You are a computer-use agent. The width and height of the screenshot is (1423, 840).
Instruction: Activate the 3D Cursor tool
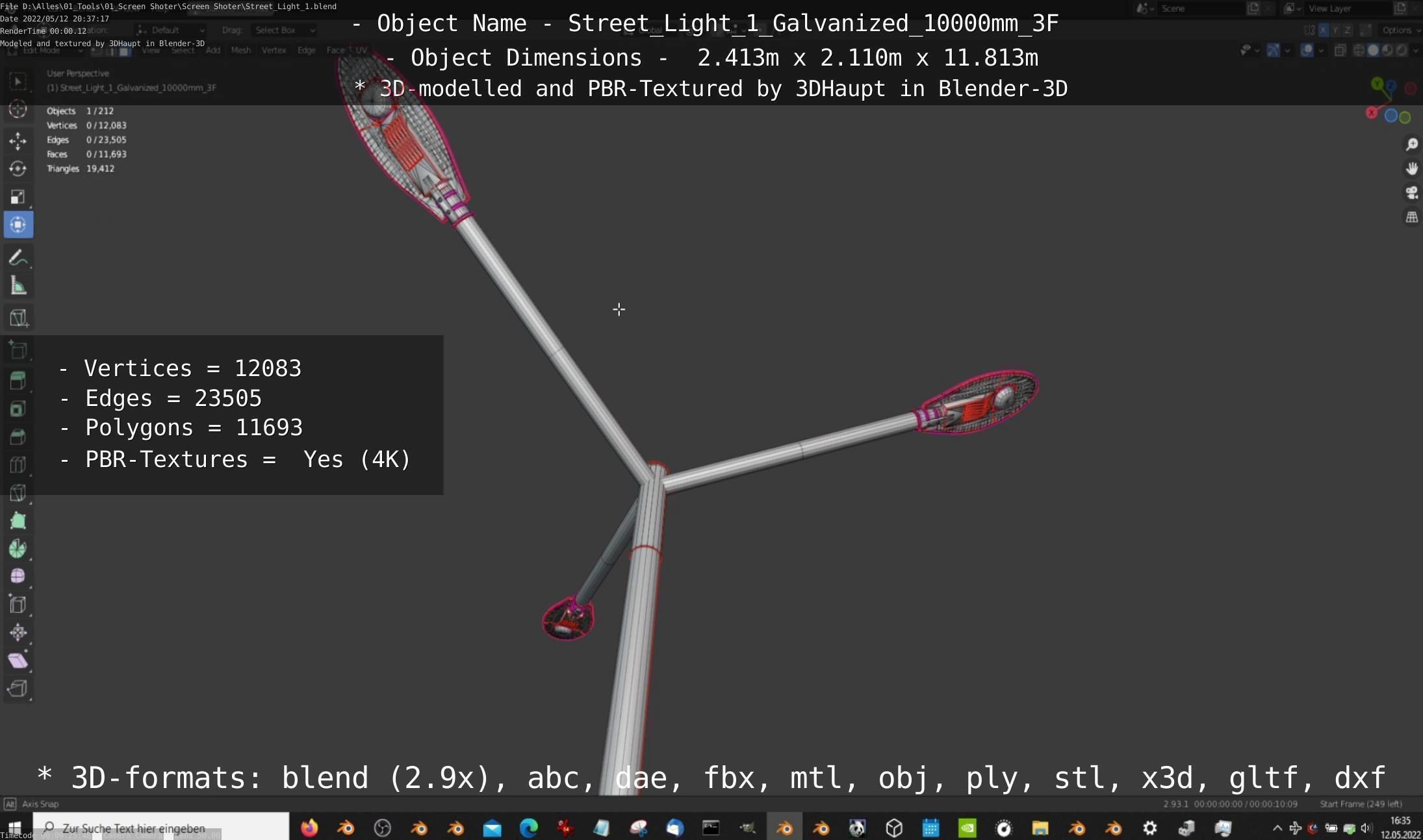18,109
